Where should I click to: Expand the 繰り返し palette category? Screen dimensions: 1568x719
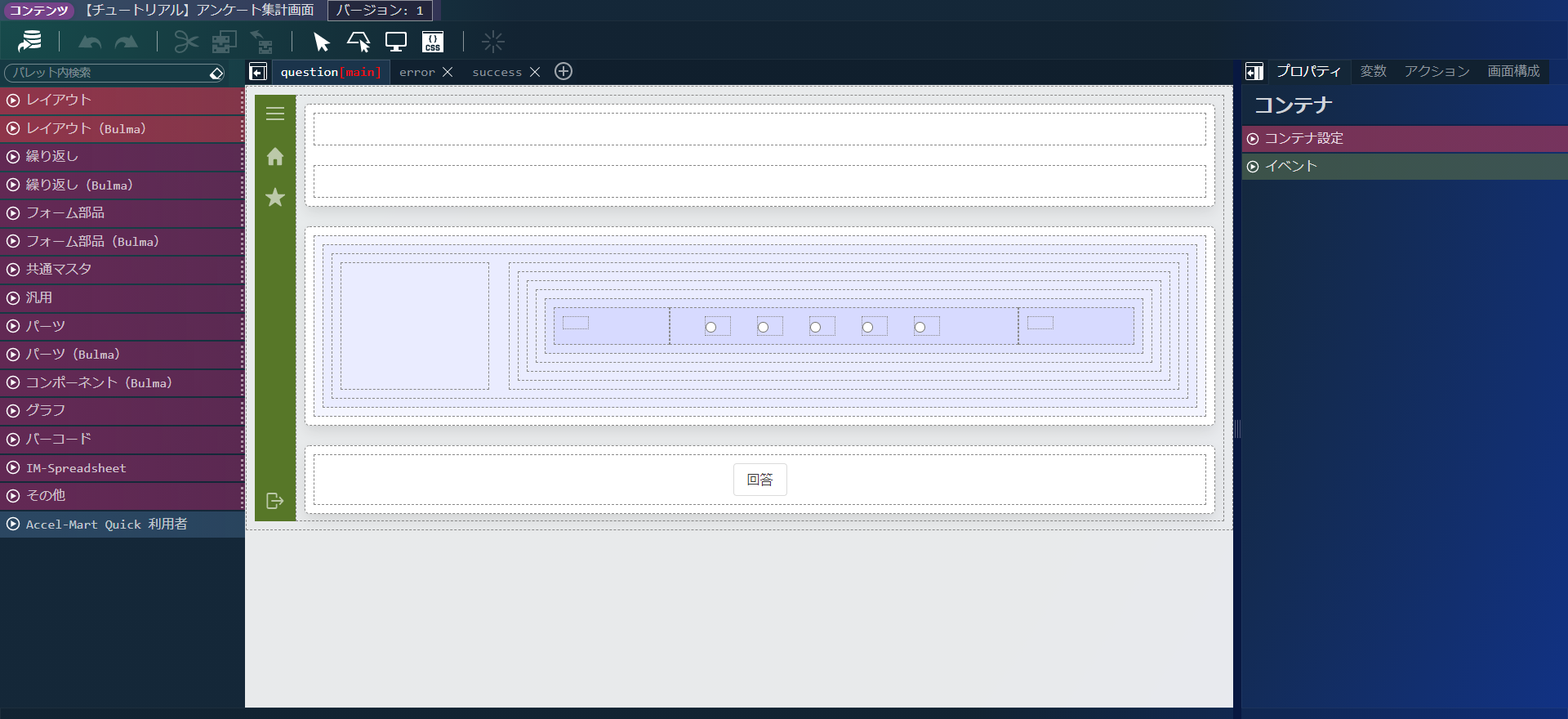pyautogui.click(x=122, y=157)
